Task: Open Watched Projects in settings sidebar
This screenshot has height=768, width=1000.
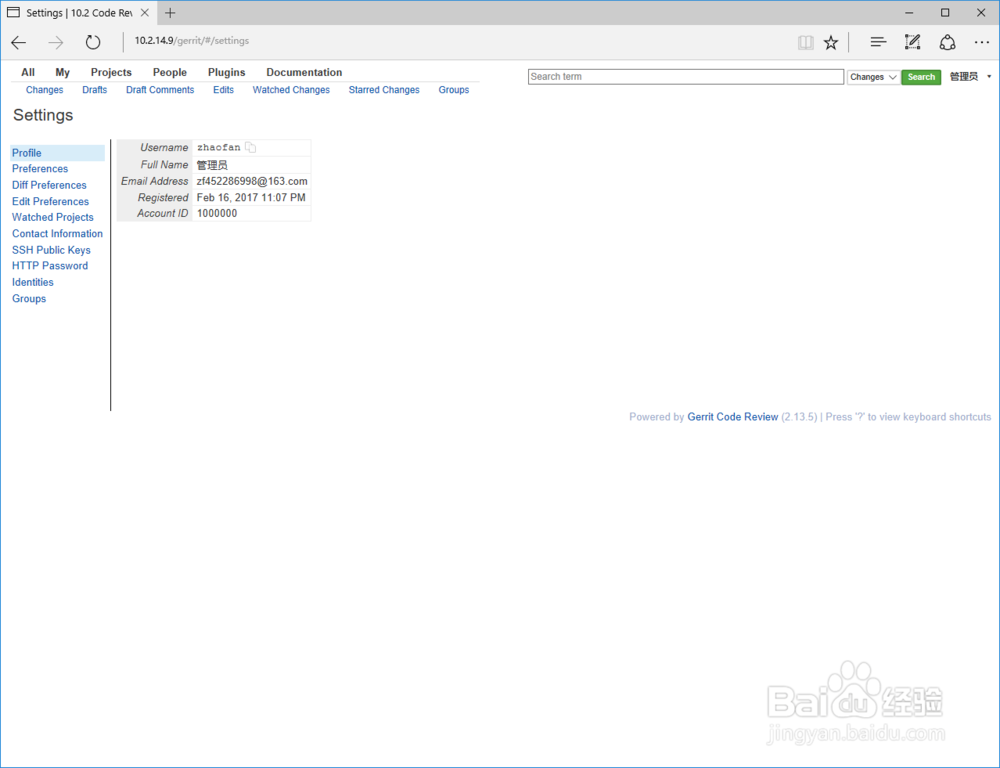Action: coord(52,218)
